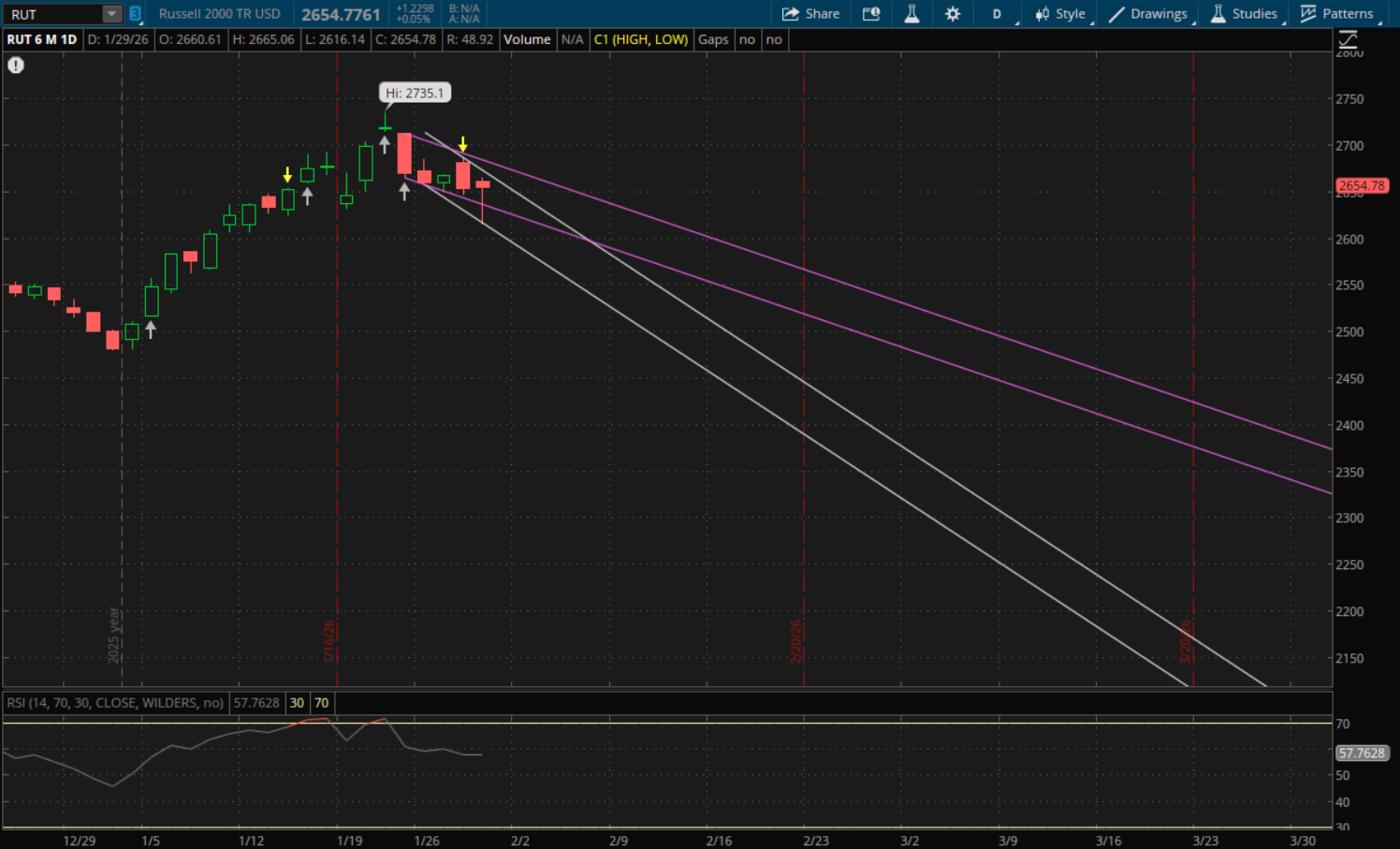
Task: Click the Hi: 2735.1 price bubble
Action: pyautogui.click(x=415, y=93)
